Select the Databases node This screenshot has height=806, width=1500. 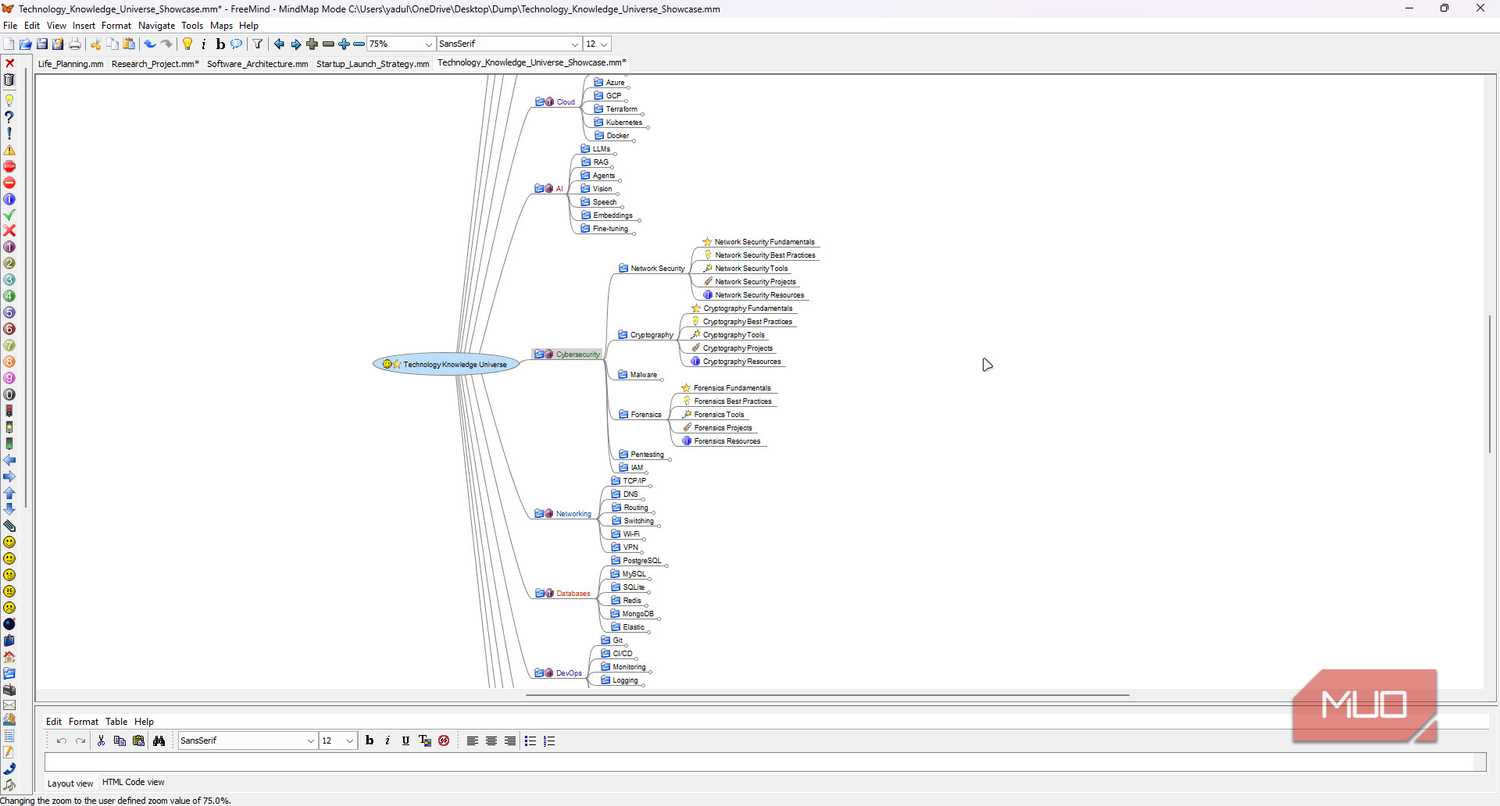click(564, 593)
